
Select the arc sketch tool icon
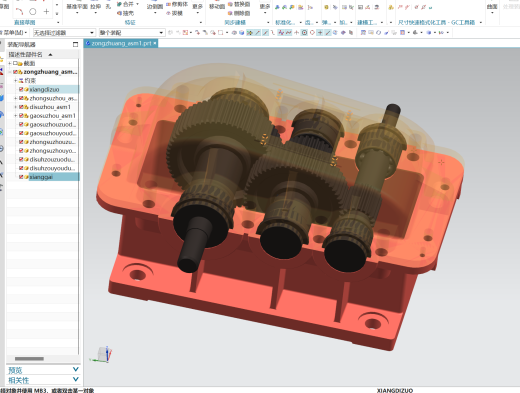(20, 12)
